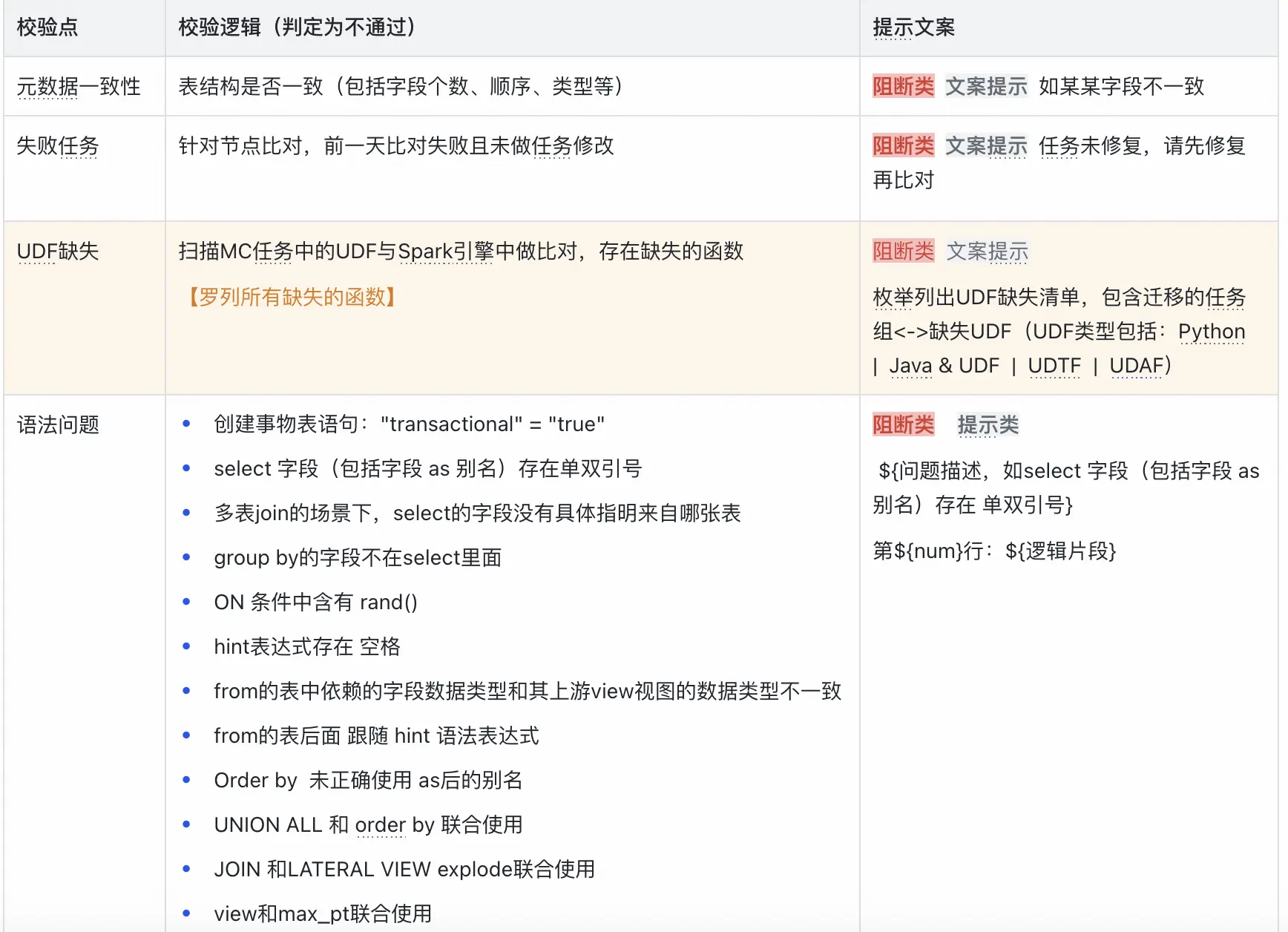Click bullet Order by 未正确使用 as后的别名
This screenshot has height=932, width=1288.
point(368,781)
